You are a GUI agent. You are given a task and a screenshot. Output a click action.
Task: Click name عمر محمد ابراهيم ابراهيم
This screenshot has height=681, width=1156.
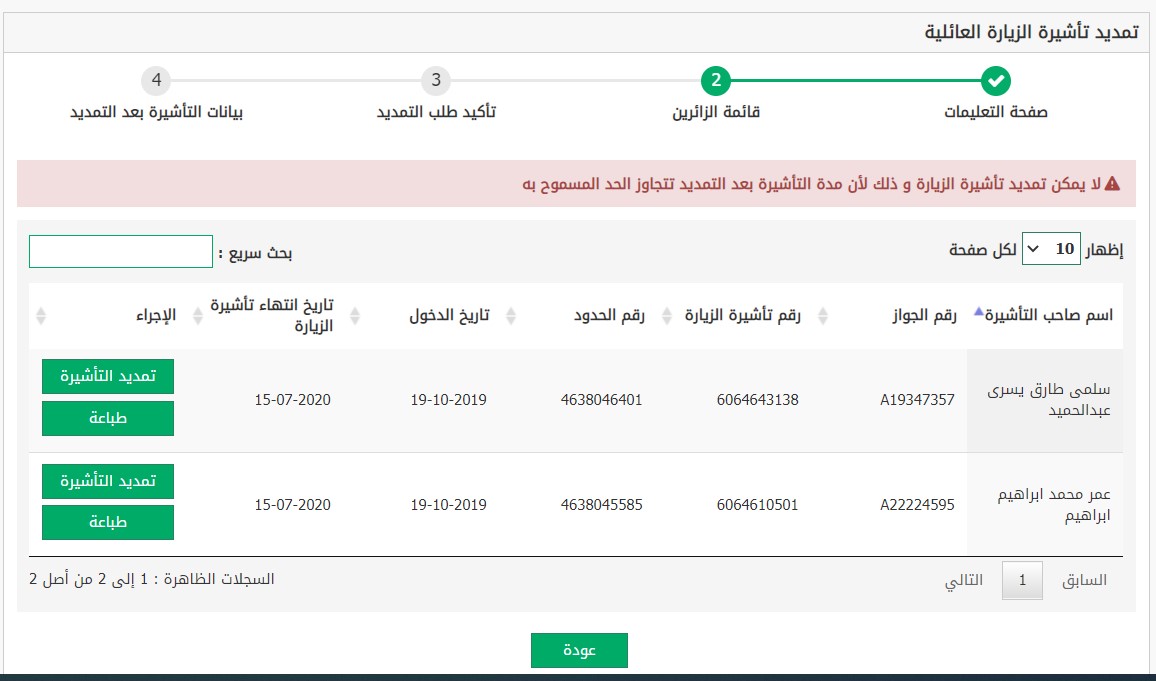click(x=1054, y=505)
